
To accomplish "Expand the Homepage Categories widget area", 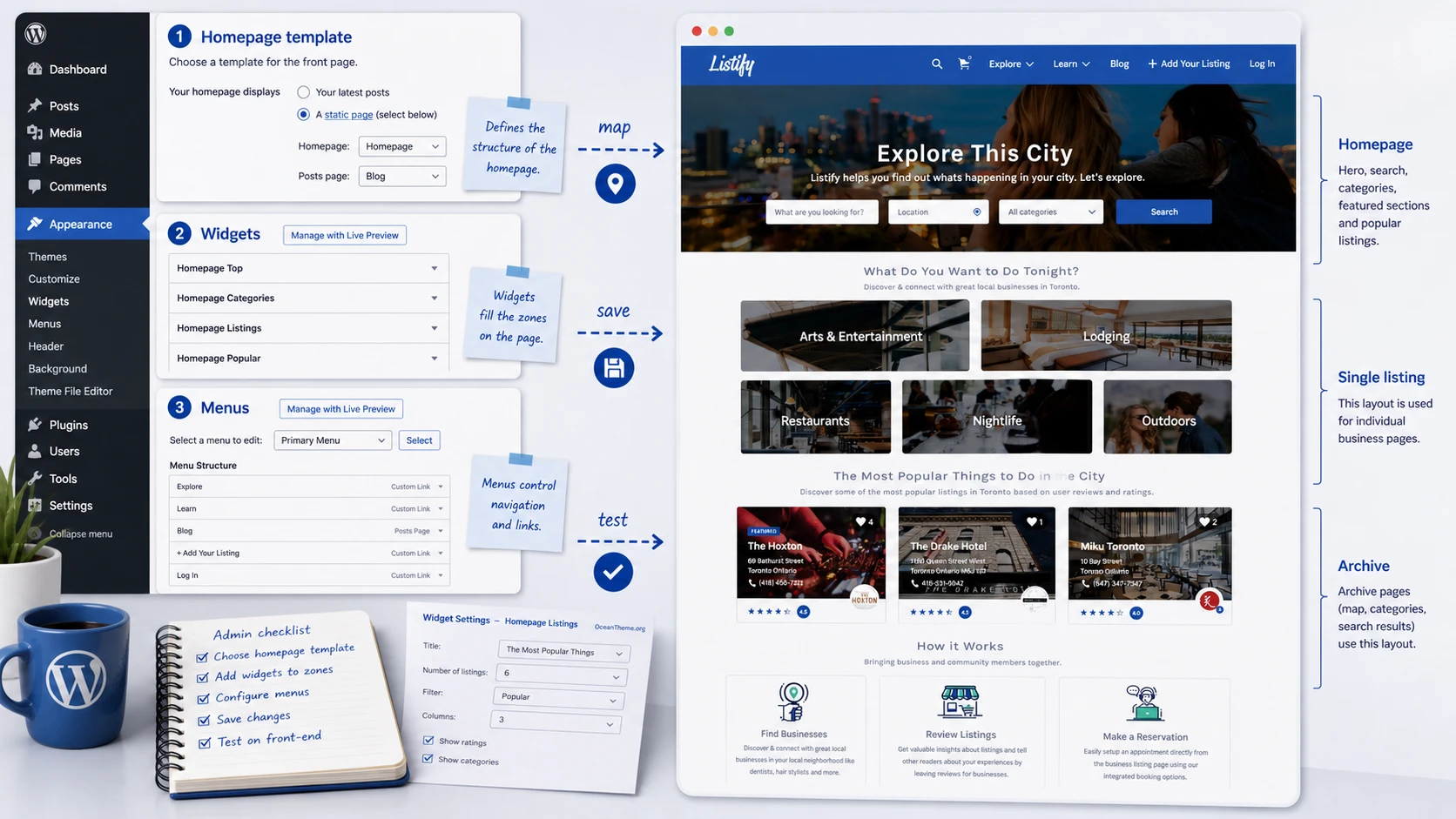I will [435, 298].
